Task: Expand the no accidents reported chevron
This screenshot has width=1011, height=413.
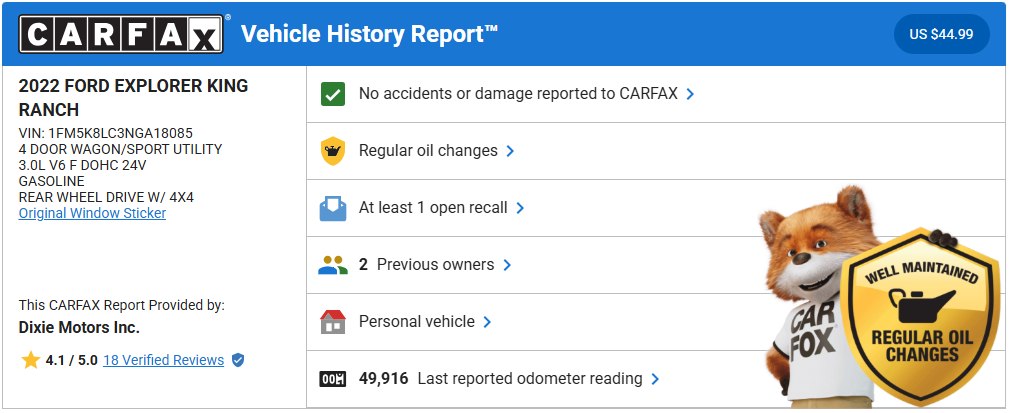Action: pyautogui.click(x=690, y=94)
